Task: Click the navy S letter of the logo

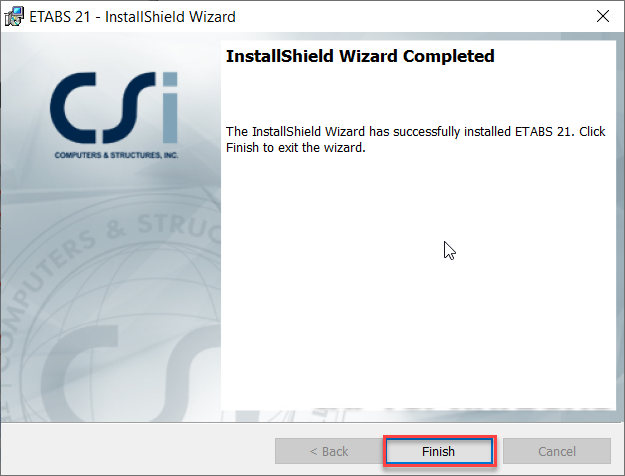Action: coord(128,108)
